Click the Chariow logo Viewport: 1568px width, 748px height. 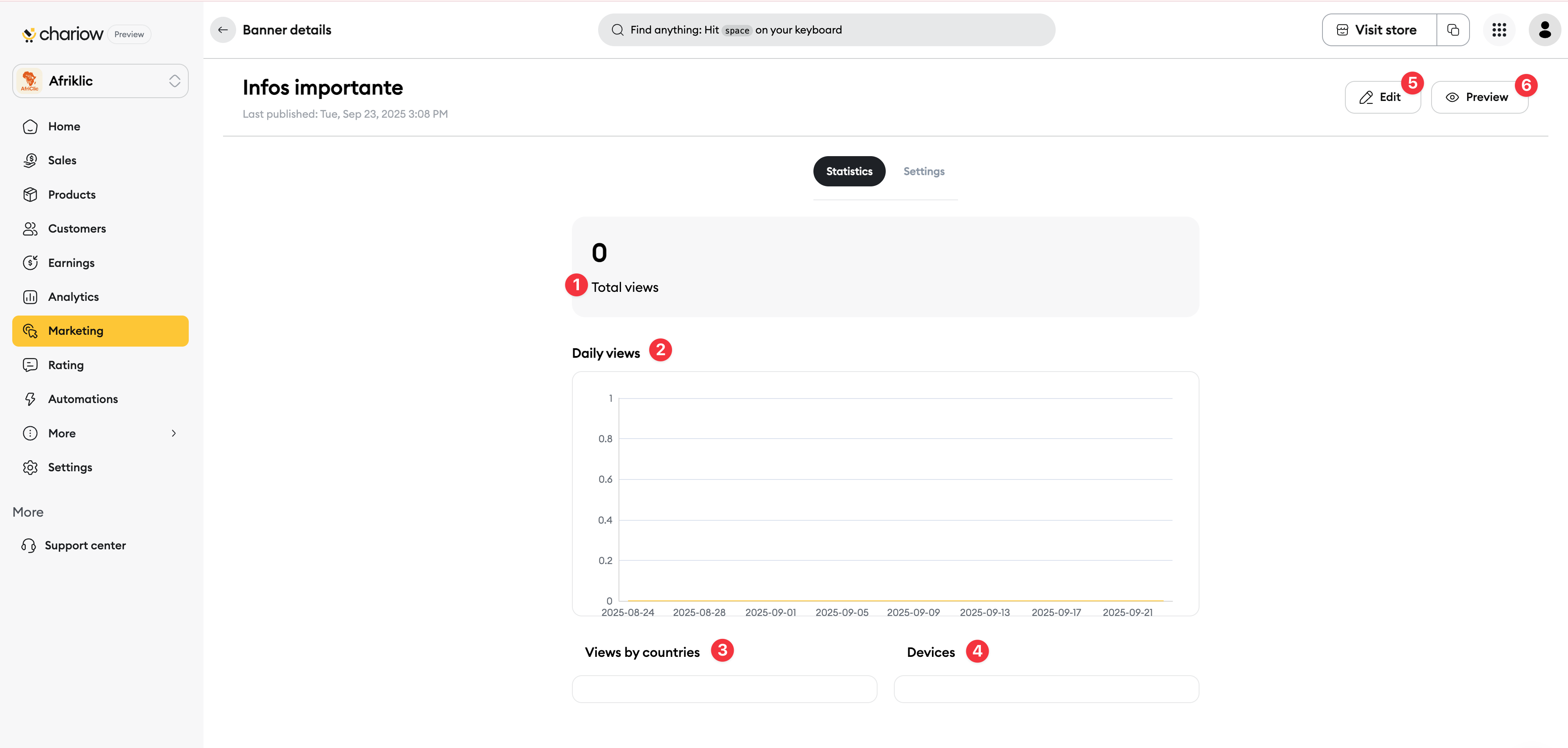[x=62, y=34]
